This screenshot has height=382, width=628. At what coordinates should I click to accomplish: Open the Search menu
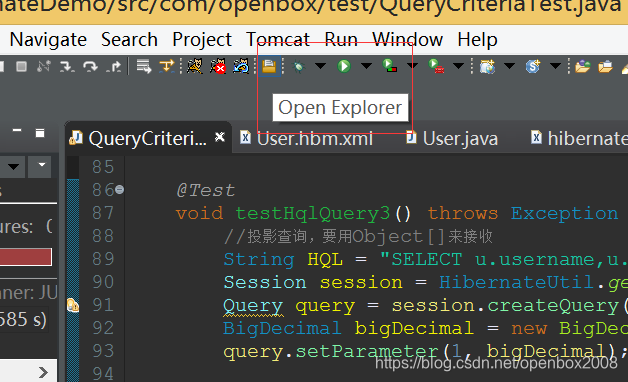point(129,40)
